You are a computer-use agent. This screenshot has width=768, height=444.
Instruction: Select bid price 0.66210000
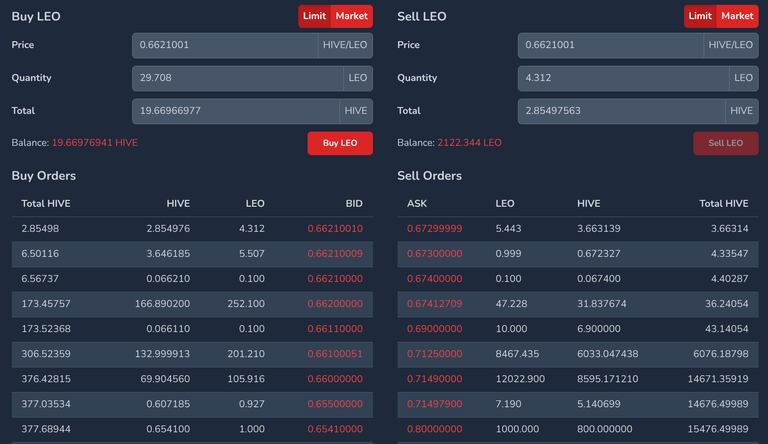pyautogui.click(x=335, y=278)
